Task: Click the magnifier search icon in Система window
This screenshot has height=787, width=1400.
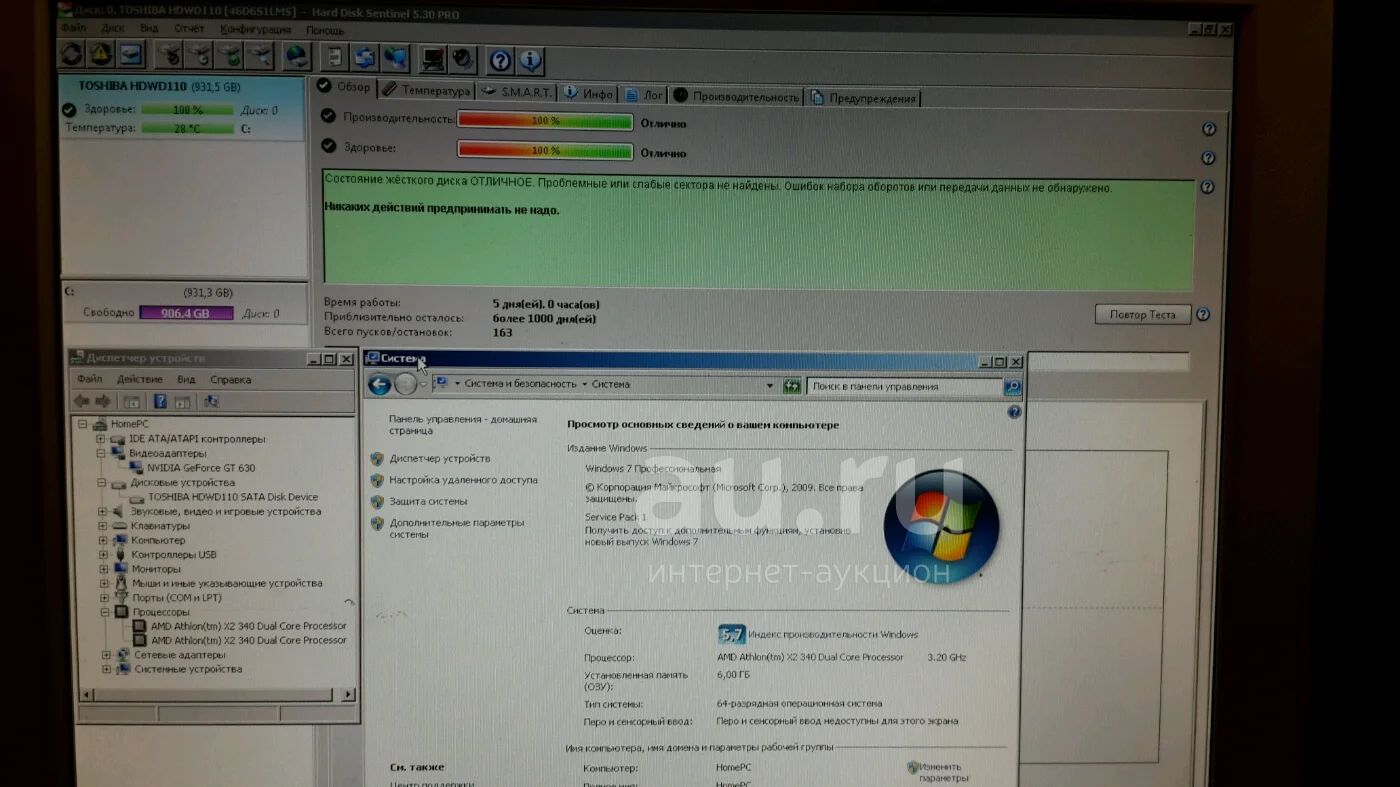Action: click(x=1012, y=386)
